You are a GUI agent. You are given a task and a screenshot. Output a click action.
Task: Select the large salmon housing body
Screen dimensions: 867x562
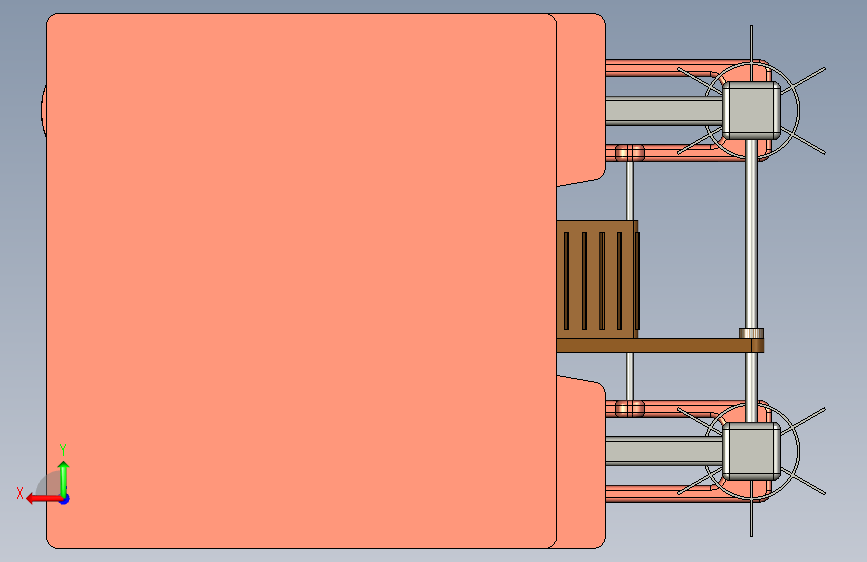coord(301,281)
